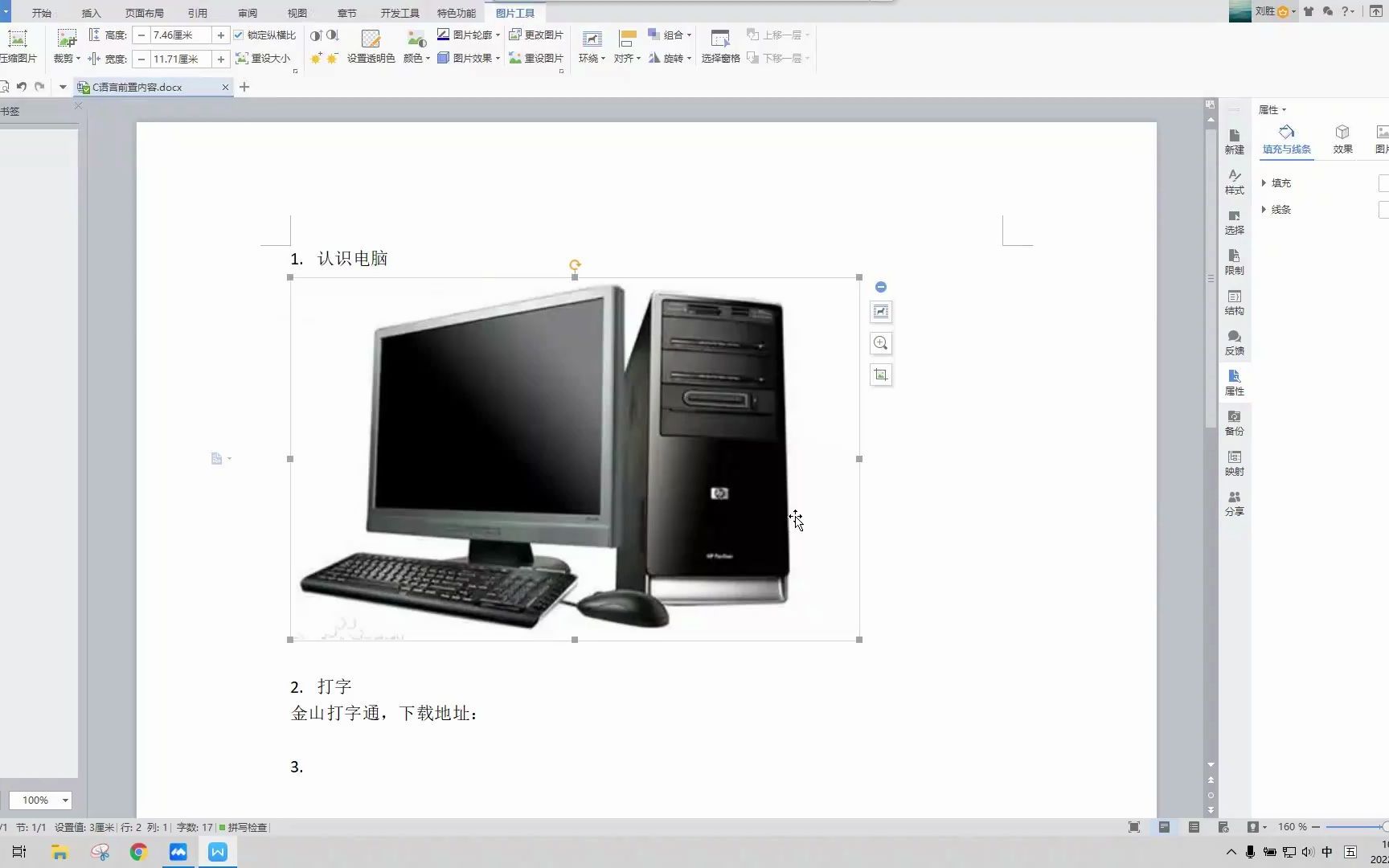Open the 限制 restrict sidebar icon
The width and height of the screenshot is (1389, 868).
tap(1234, 262)
